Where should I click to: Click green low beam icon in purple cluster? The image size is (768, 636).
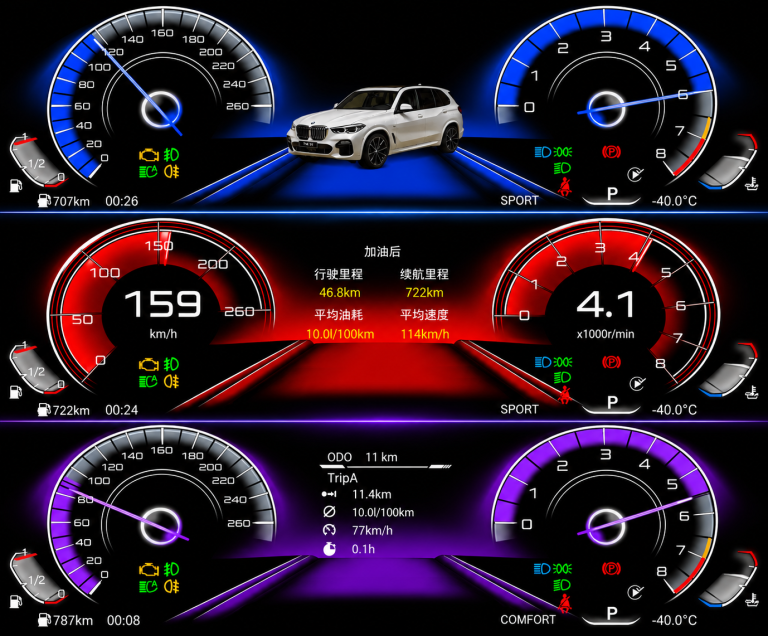click(562, 585)
